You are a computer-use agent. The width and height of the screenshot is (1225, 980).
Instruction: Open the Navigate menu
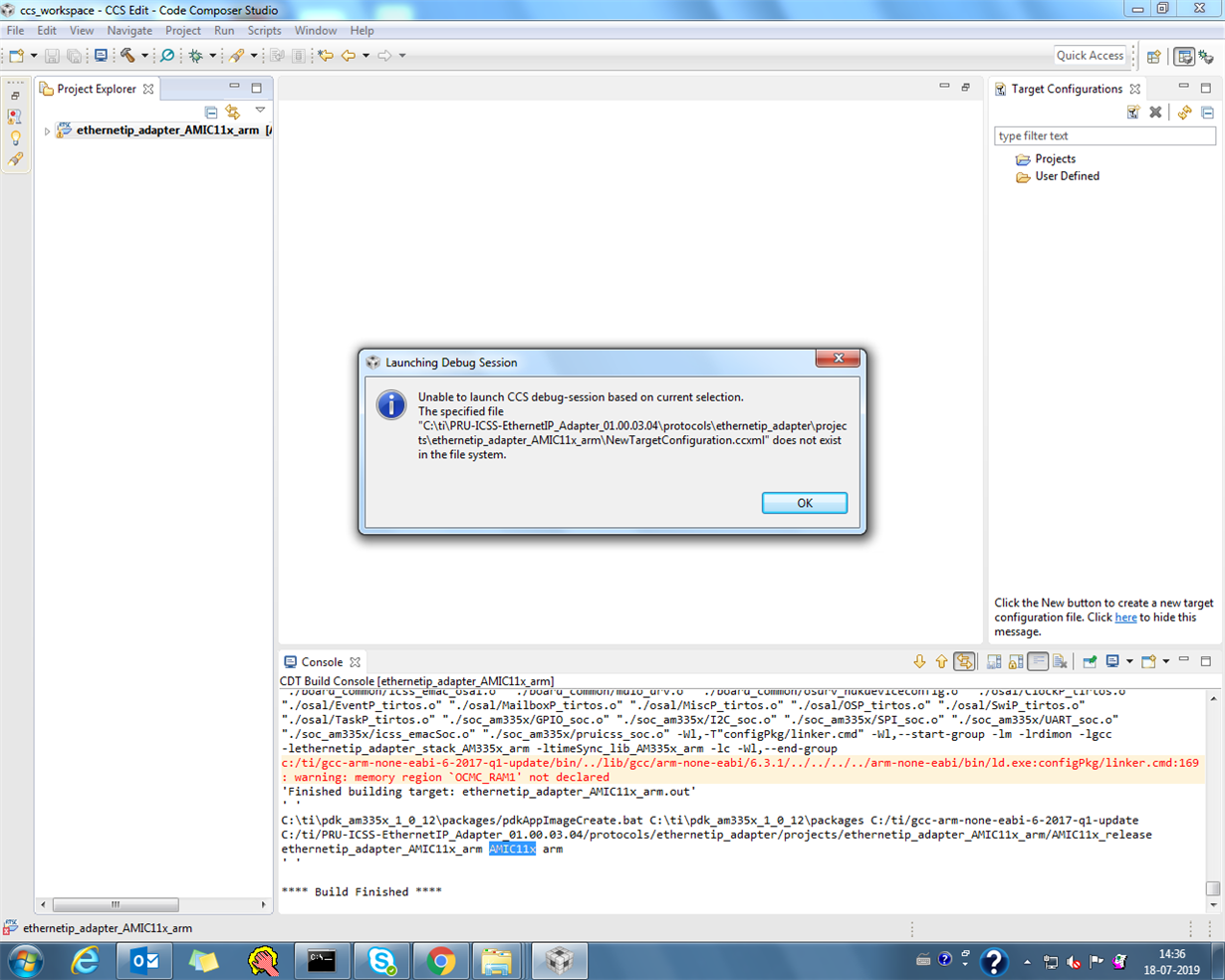click(129, 31)
